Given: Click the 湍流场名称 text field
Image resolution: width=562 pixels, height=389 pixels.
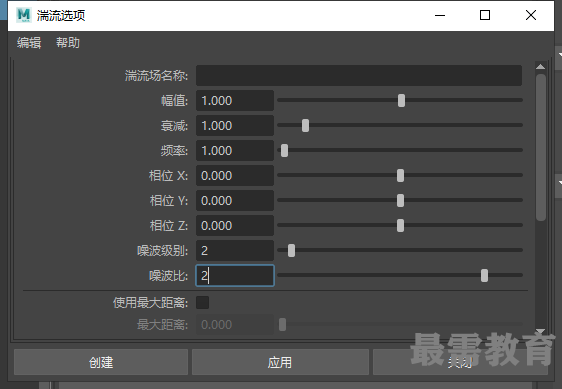Looking at the screenshot, I should coord(359,75).
